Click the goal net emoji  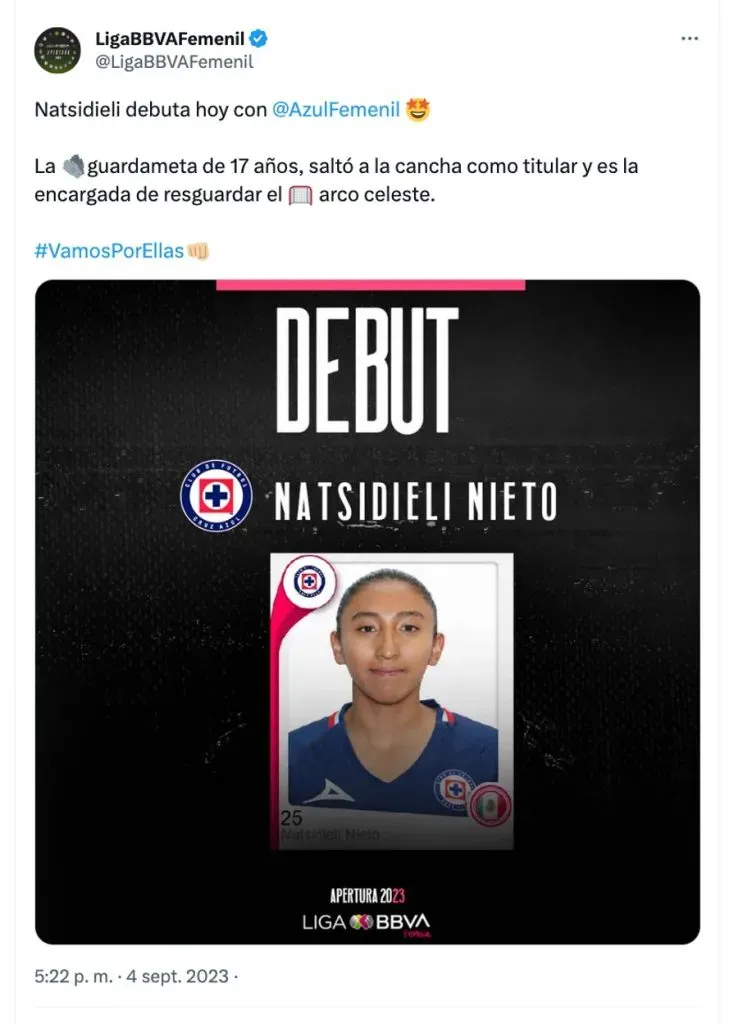[301, 194]
